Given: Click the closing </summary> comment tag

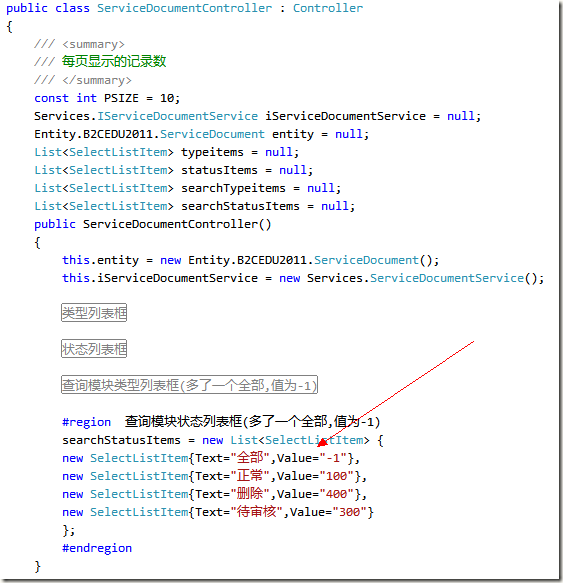Looking at the screenshot, I should click(97, 80).
